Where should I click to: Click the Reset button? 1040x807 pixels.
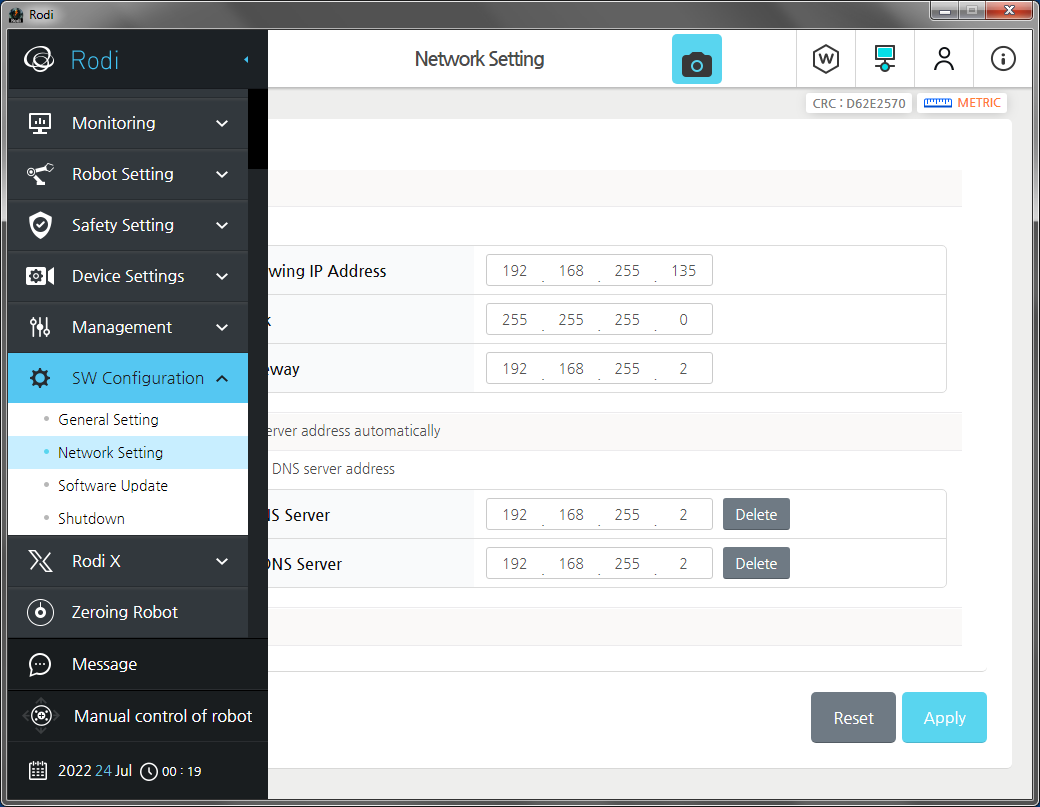pos(853,718)
